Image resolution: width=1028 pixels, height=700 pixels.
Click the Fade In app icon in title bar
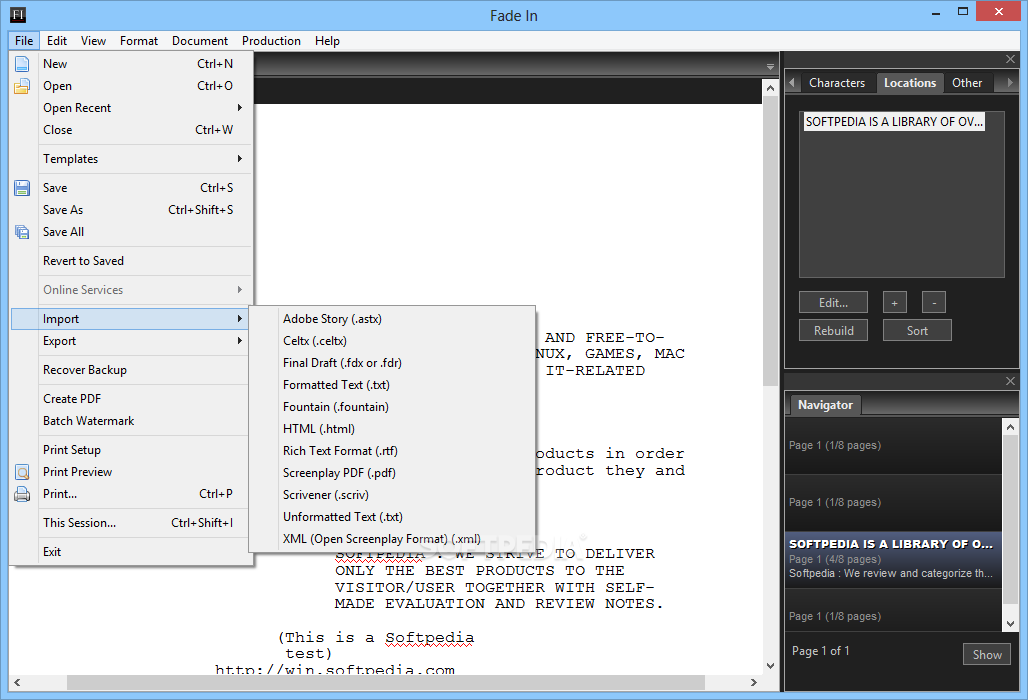pos(18,15)
